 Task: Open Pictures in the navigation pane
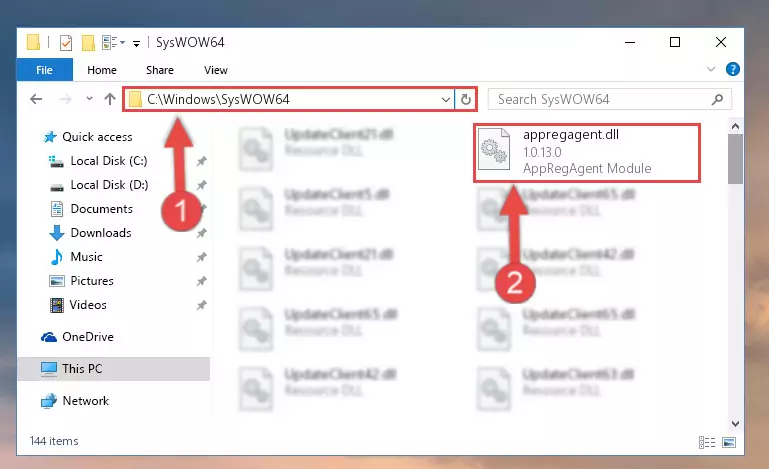tap(92, 281)
